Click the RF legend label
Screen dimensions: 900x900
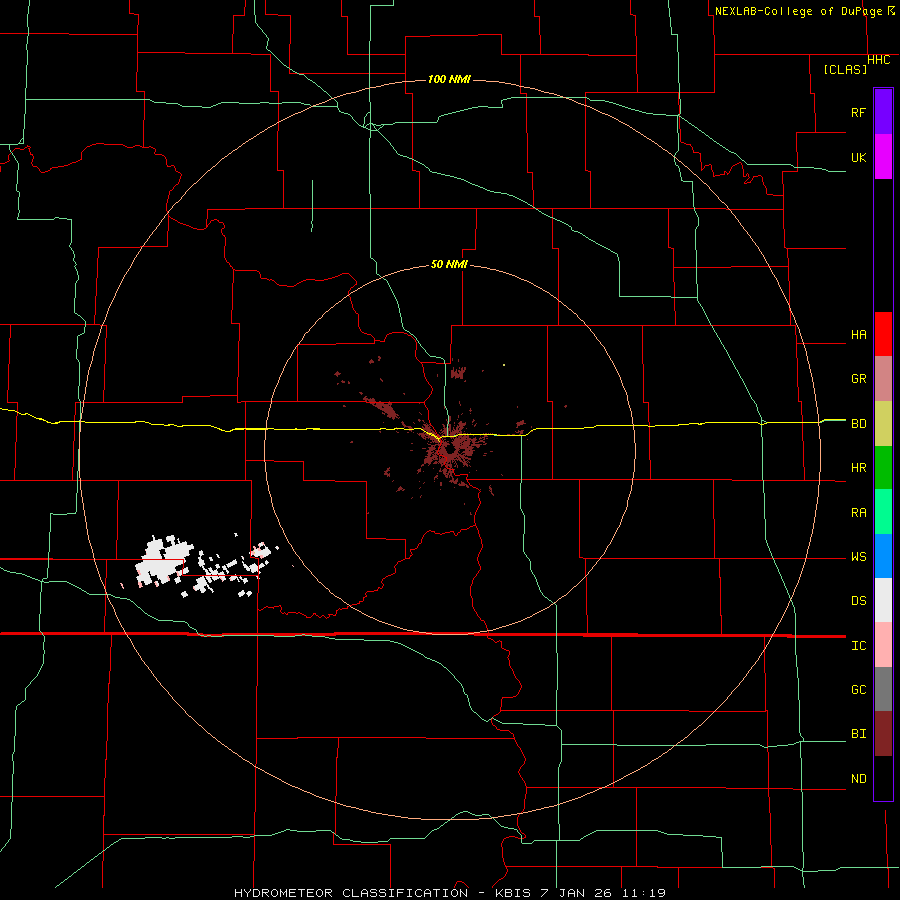[x=858, y=112]
